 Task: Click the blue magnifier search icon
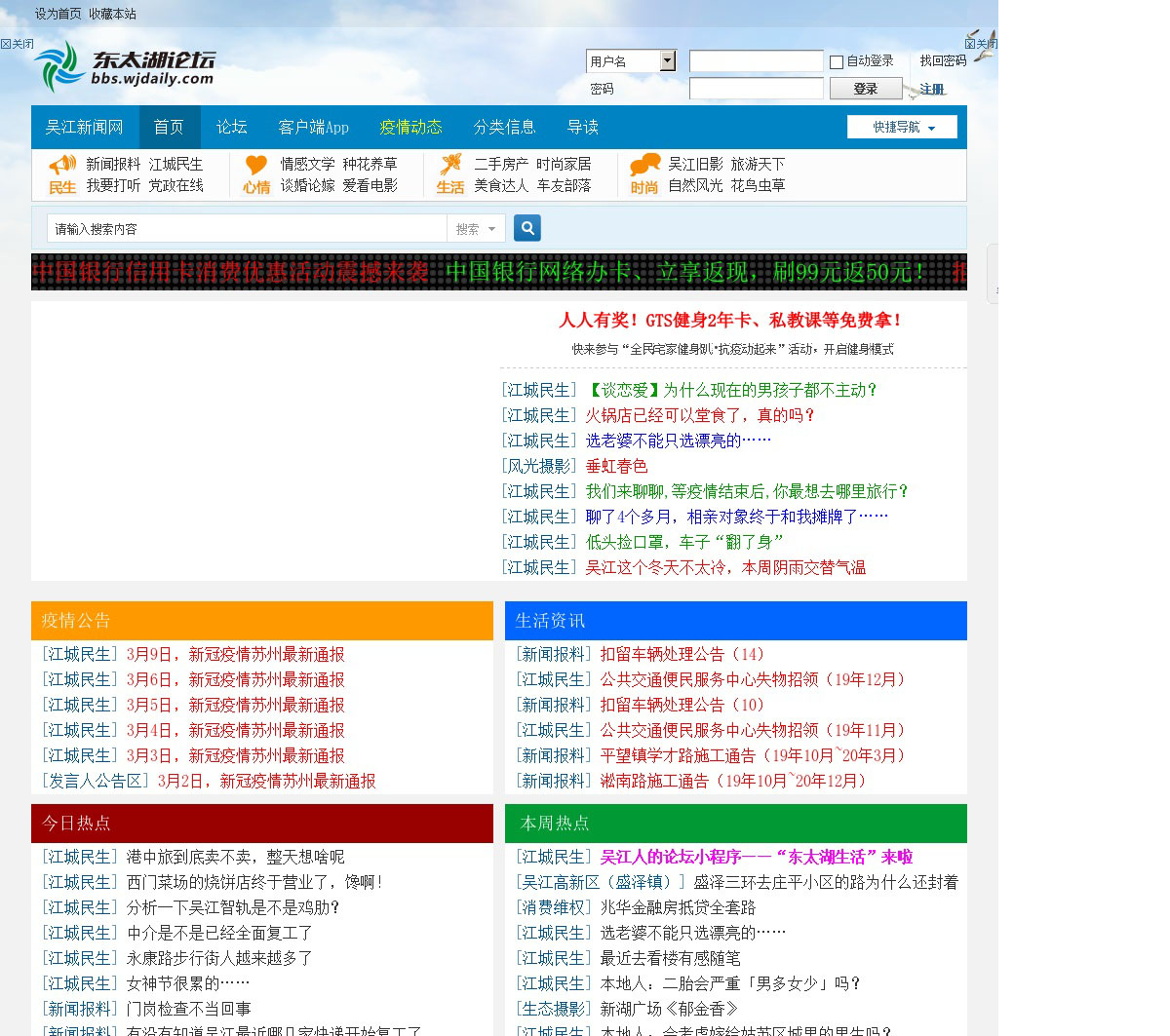(526, 228)
